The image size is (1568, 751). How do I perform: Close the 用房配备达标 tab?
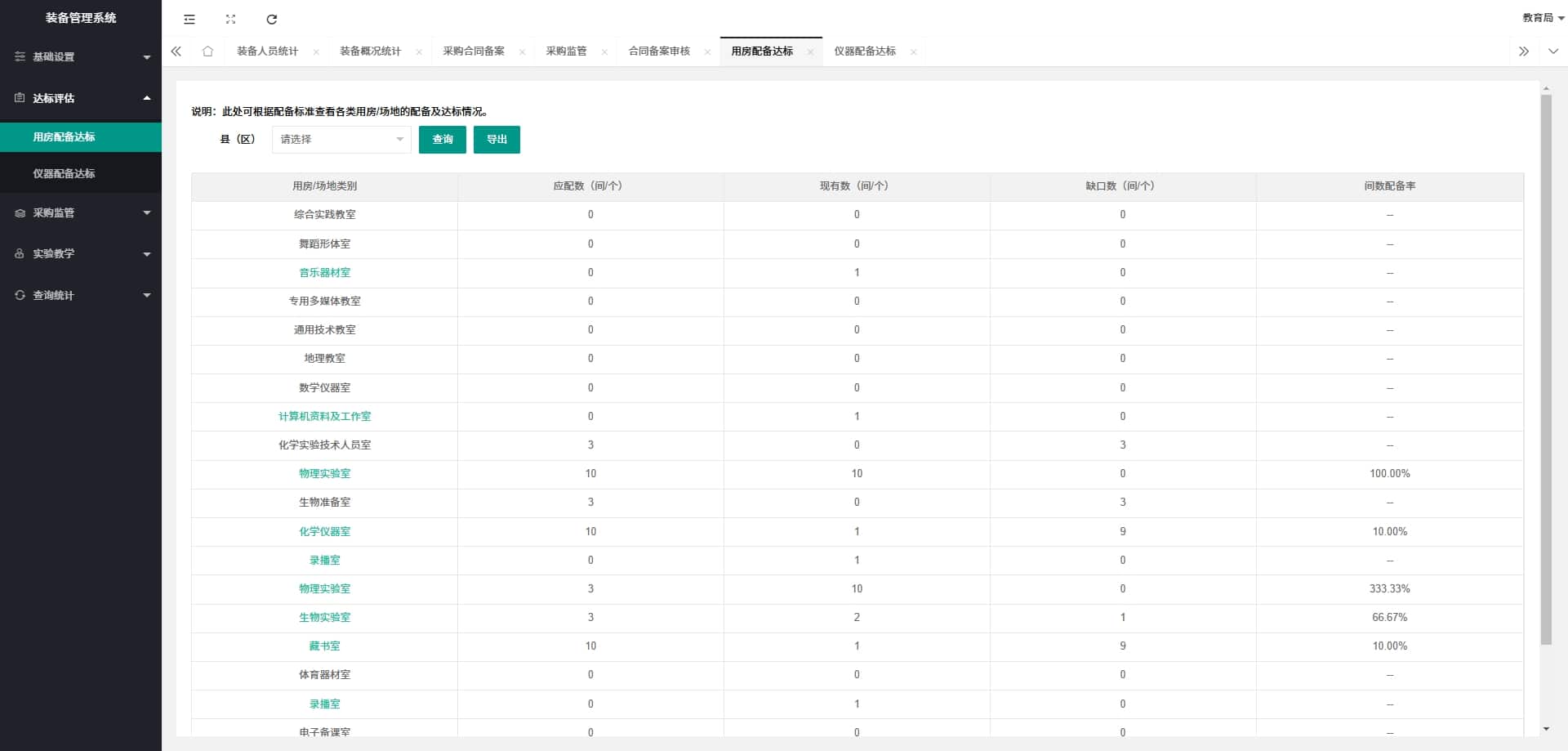[810, 52]
